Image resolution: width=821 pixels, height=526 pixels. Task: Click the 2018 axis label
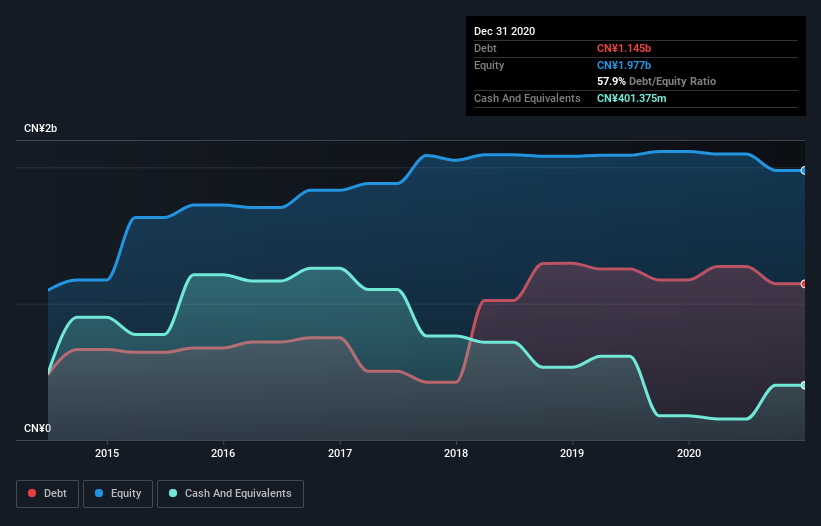tap(456, 453)
